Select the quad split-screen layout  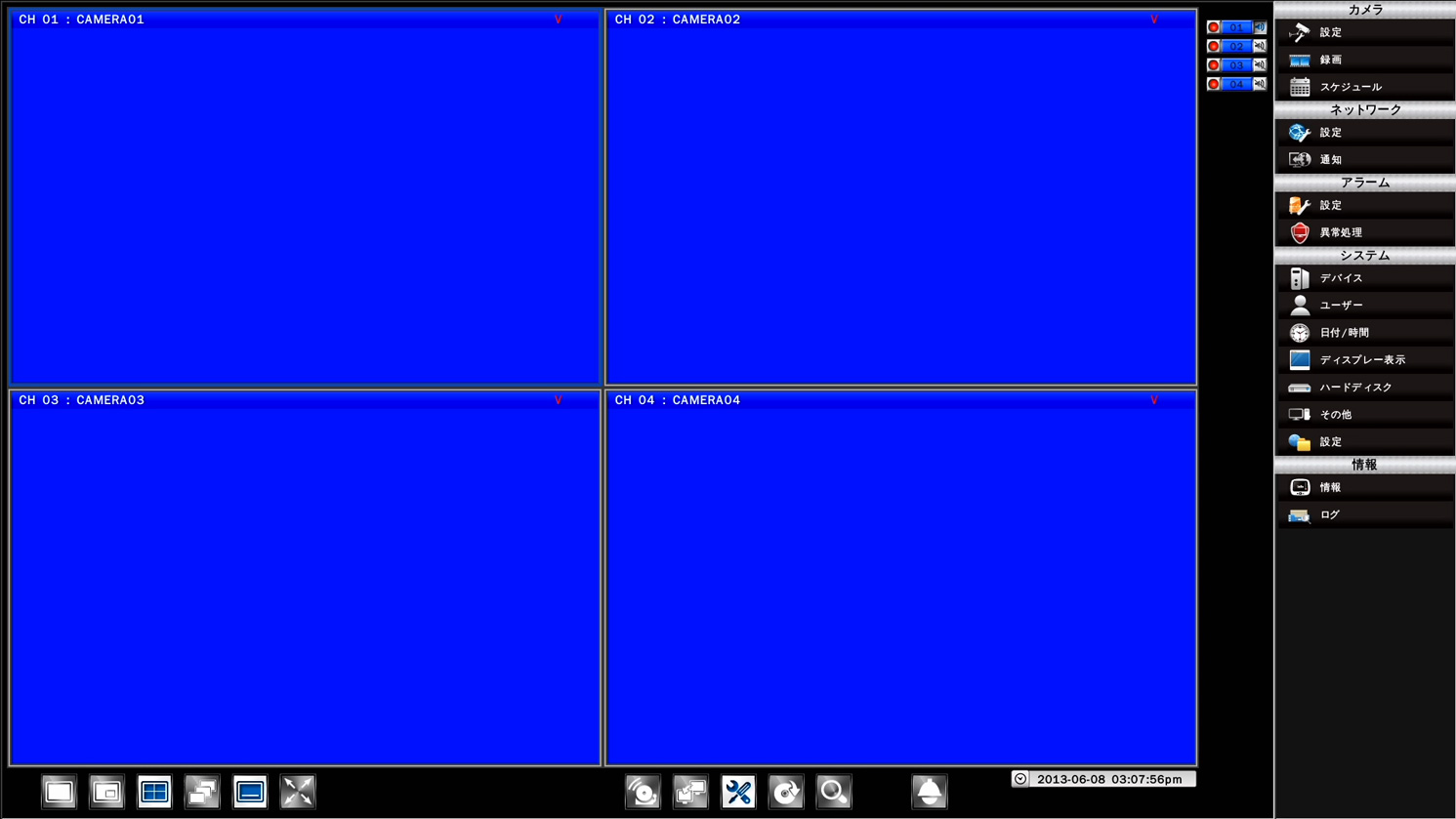(x=154, y=792)
